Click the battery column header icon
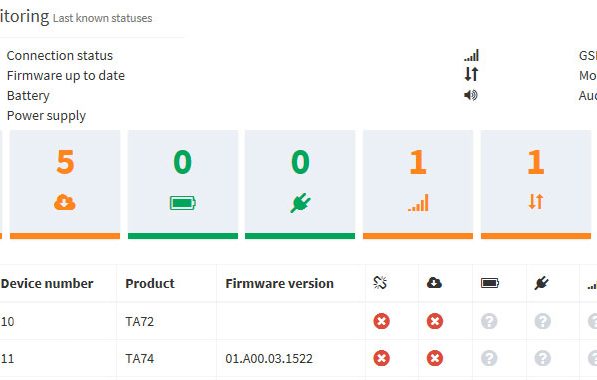This screenshot has height=380, width=597. tap(490, 283)
